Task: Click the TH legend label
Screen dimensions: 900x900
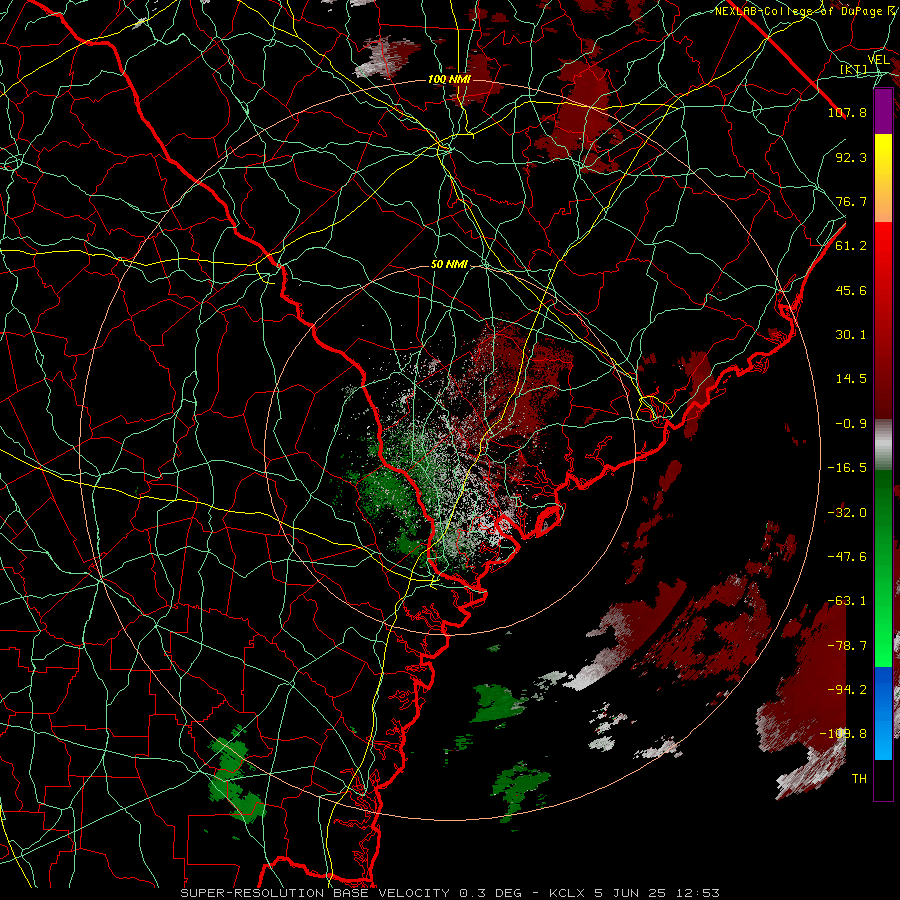Action: 859,779
